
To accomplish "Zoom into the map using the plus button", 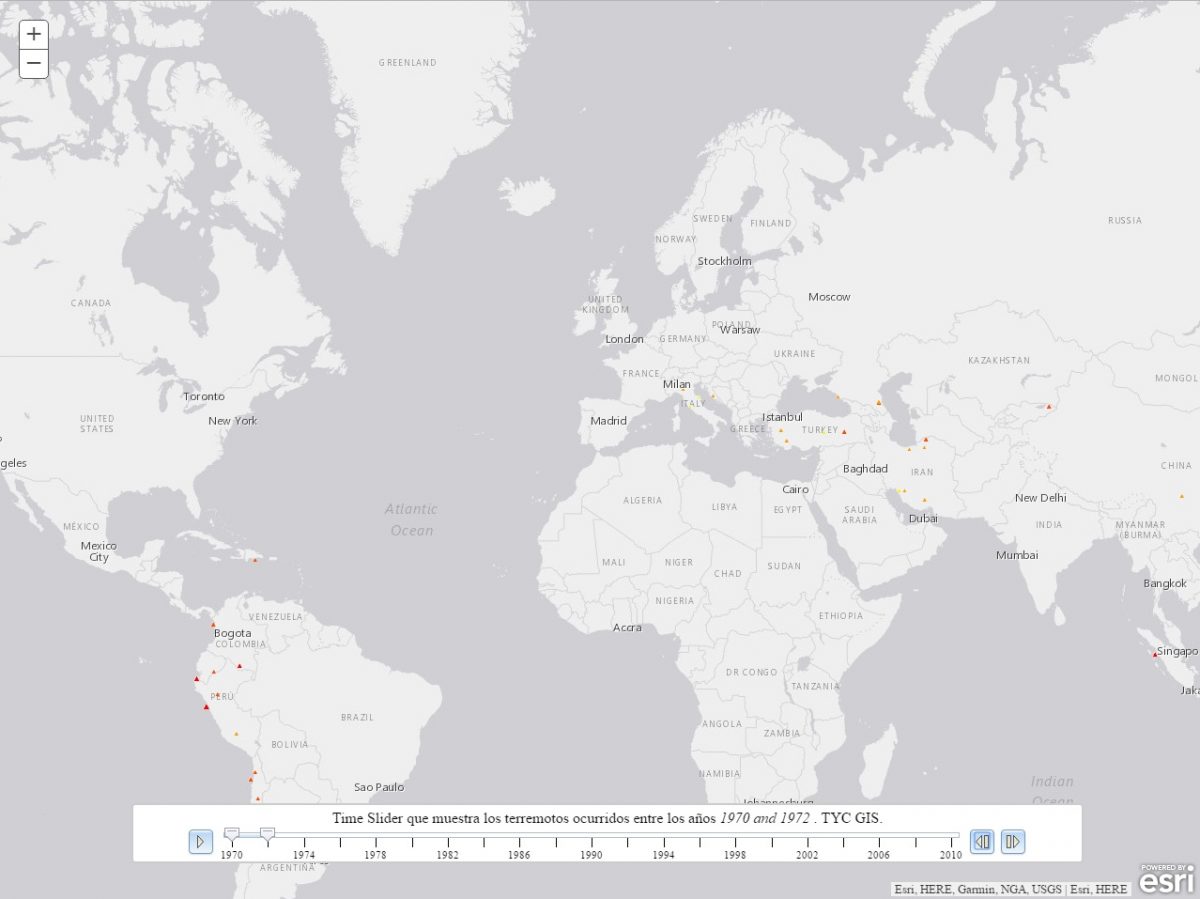I will pyautogui.click(x=34, y=34).
